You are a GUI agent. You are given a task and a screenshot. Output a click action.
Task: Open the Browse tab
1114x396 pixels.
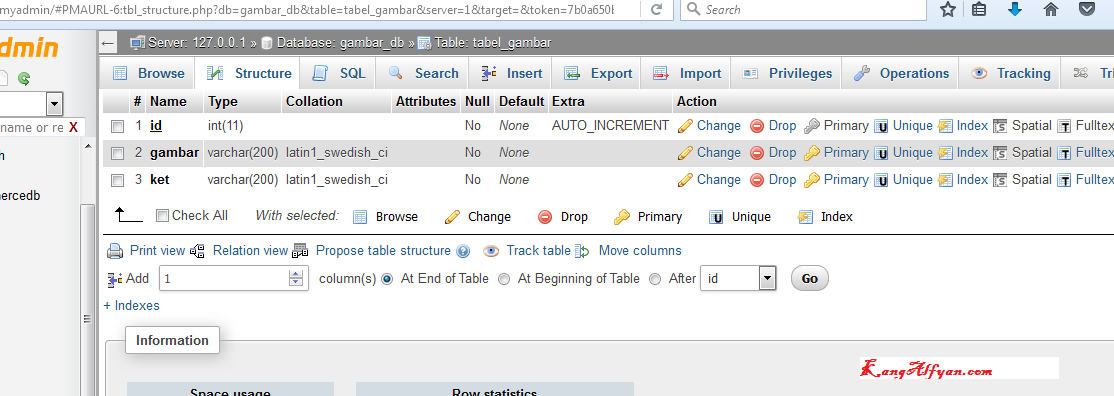pos(148,73)
